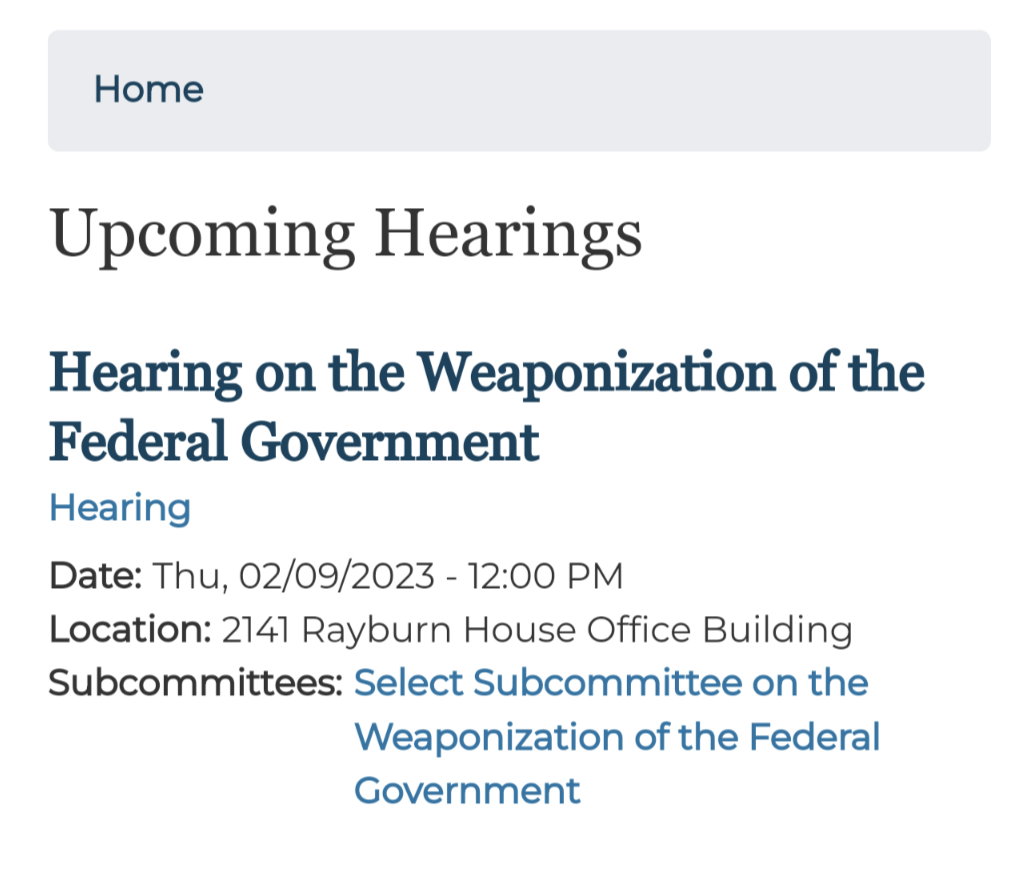Open the Select Subcommittee on the Weaponization link
Viewport: 1019px width, 886px height.
pos(610,684)
